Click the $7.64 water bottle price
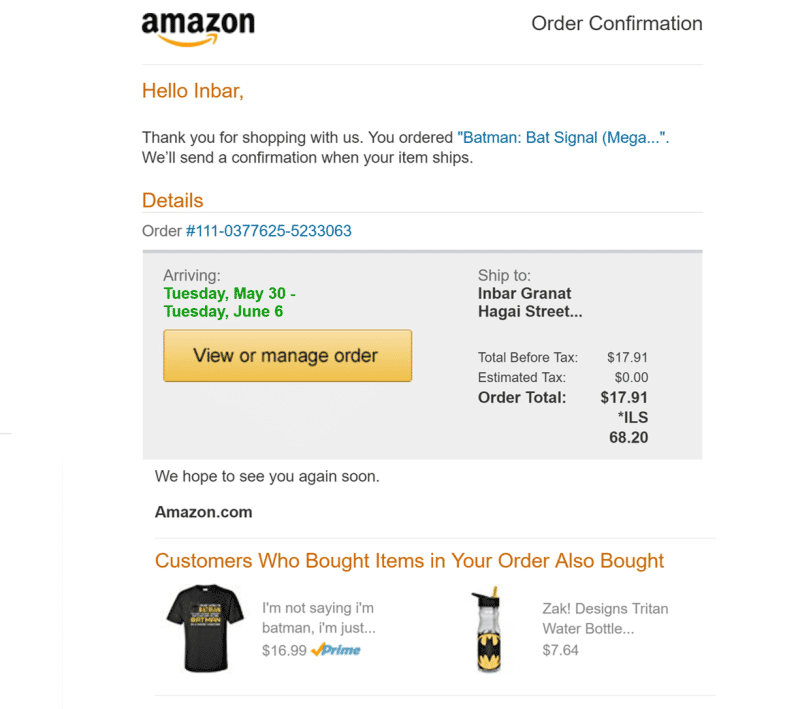The height and width of the screenshot is (709, 800). click(560, 650)
